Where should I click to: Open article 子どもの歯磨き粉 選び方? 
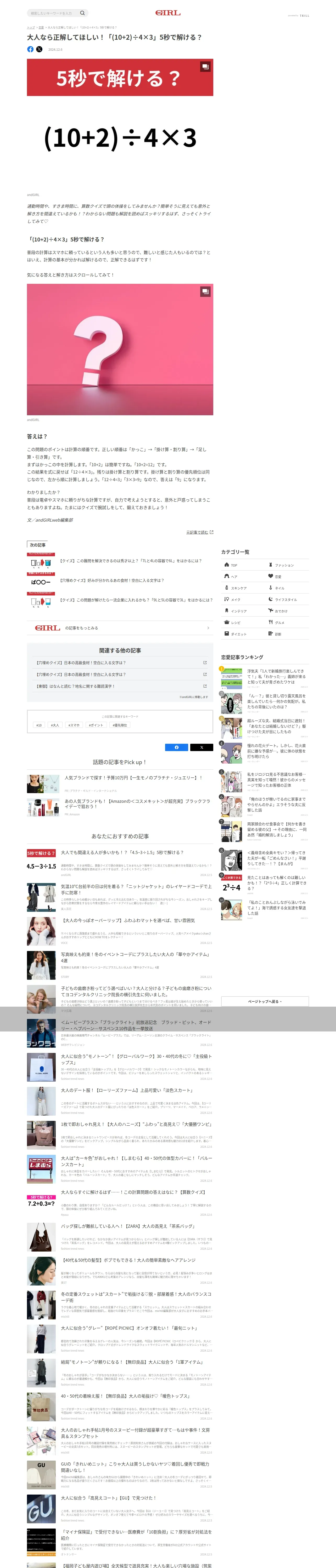[x=120, y=1000]
